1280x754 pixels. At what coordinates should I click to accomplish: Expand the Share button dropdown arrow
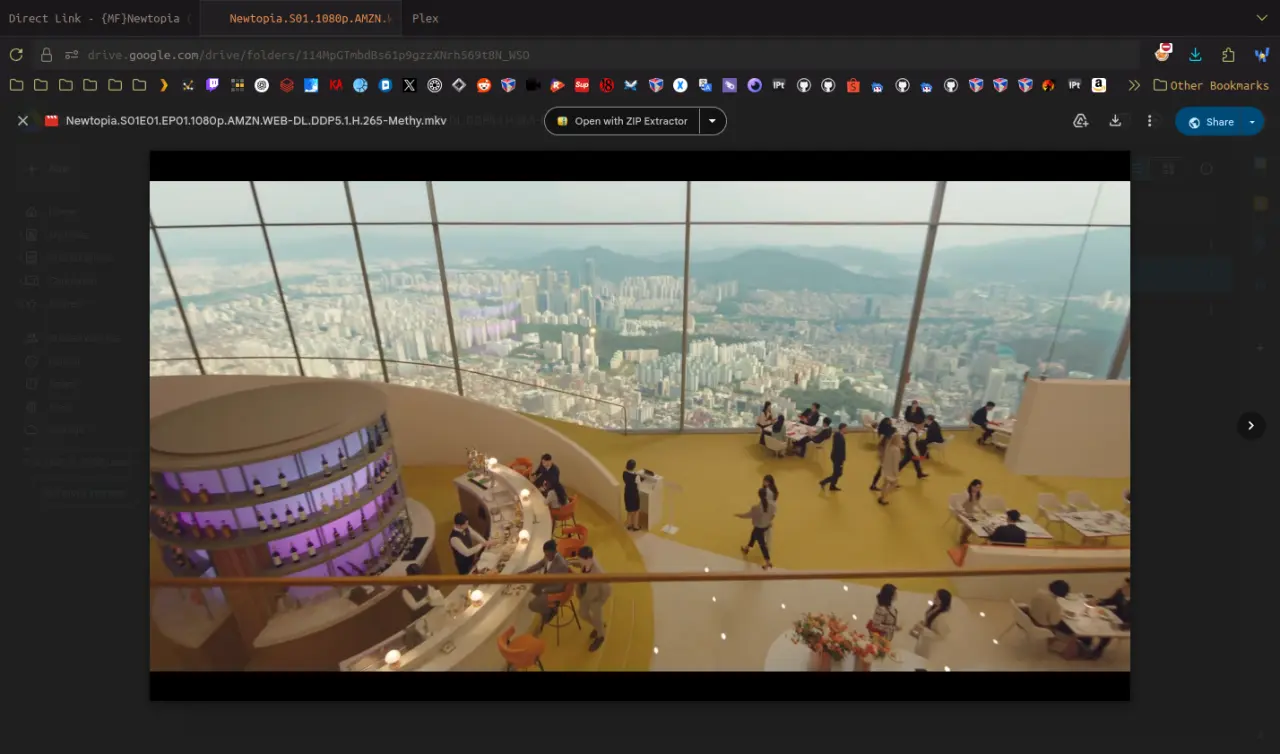[x=1253, y=121]
